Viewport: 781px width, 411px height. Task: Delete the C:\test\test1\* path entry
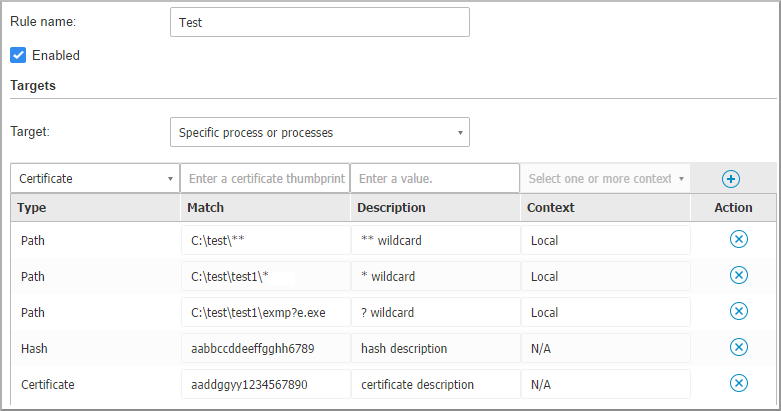[738, 276]
